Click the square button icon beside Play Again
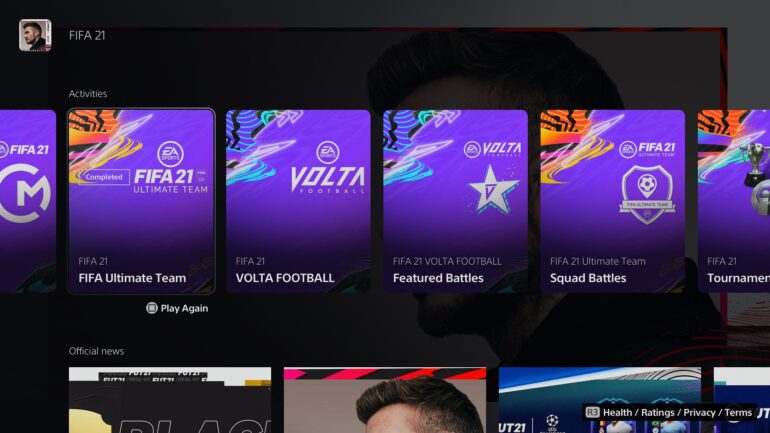The height and width of the screenshot is (433, 770). click(x=152, y=308)
